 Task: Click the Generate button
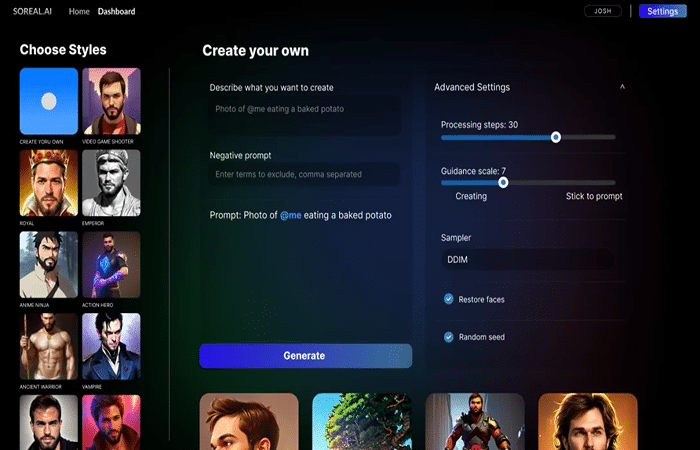pos(305,355)
